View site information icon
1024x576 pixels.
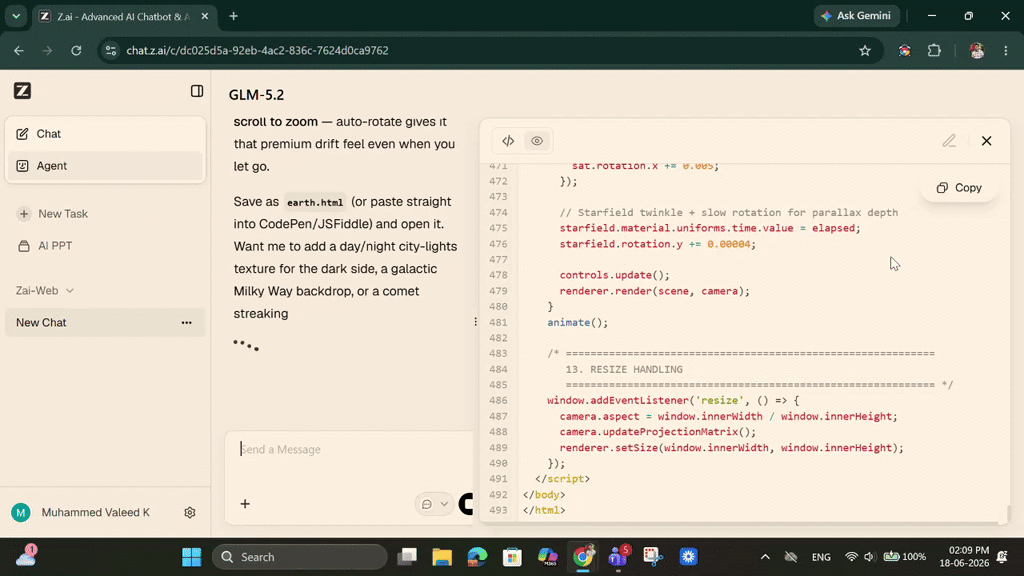[x=111, y=50]
